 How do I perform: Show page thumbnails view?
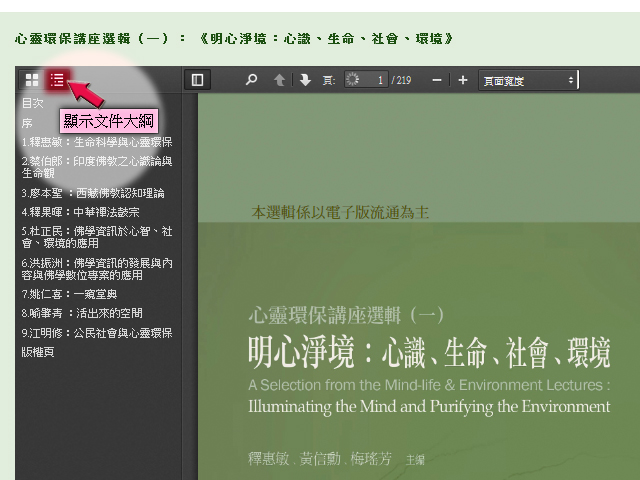(32, 80)
